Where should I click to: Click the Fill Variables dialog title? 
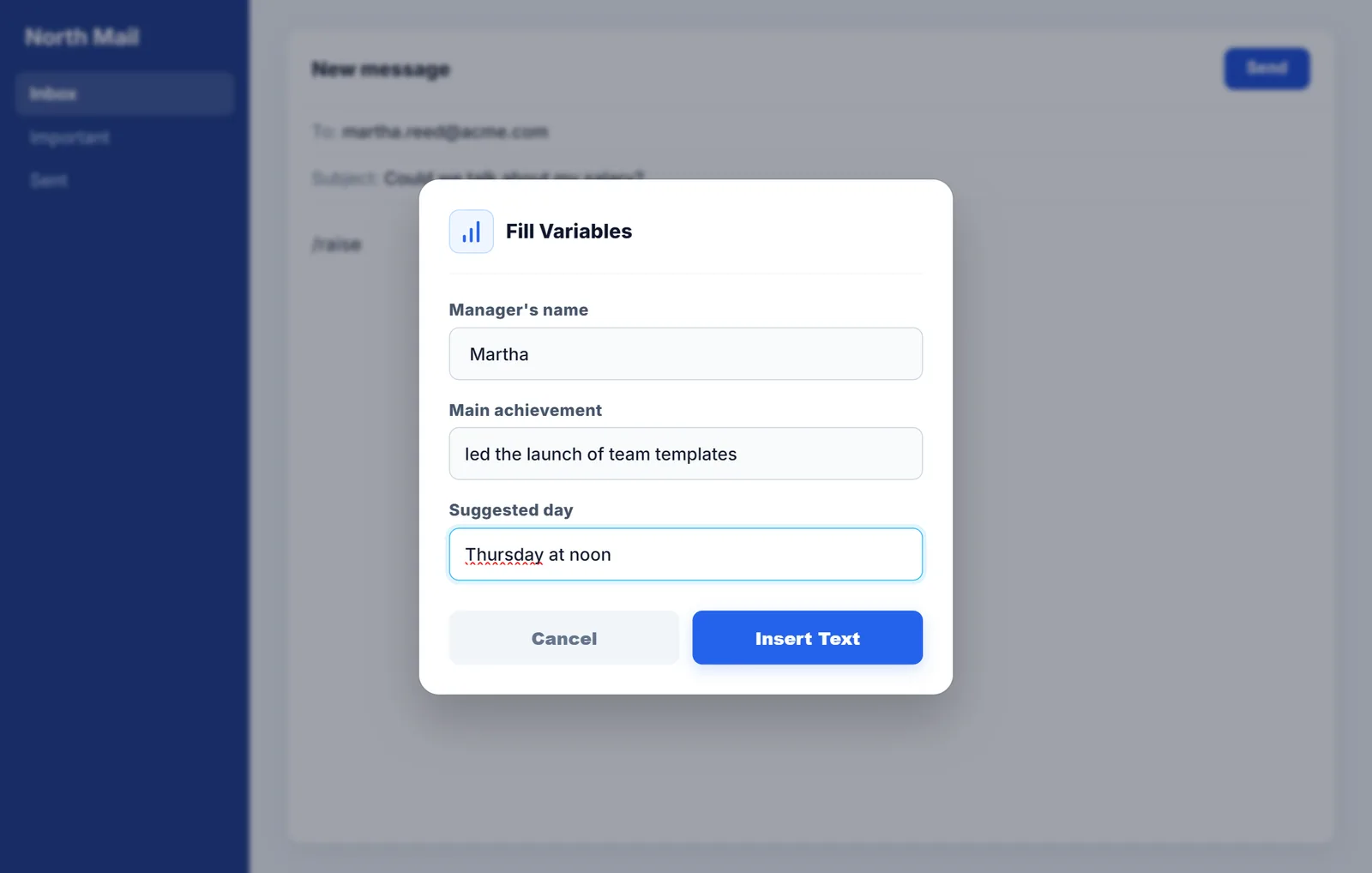(x=569, y=232)
